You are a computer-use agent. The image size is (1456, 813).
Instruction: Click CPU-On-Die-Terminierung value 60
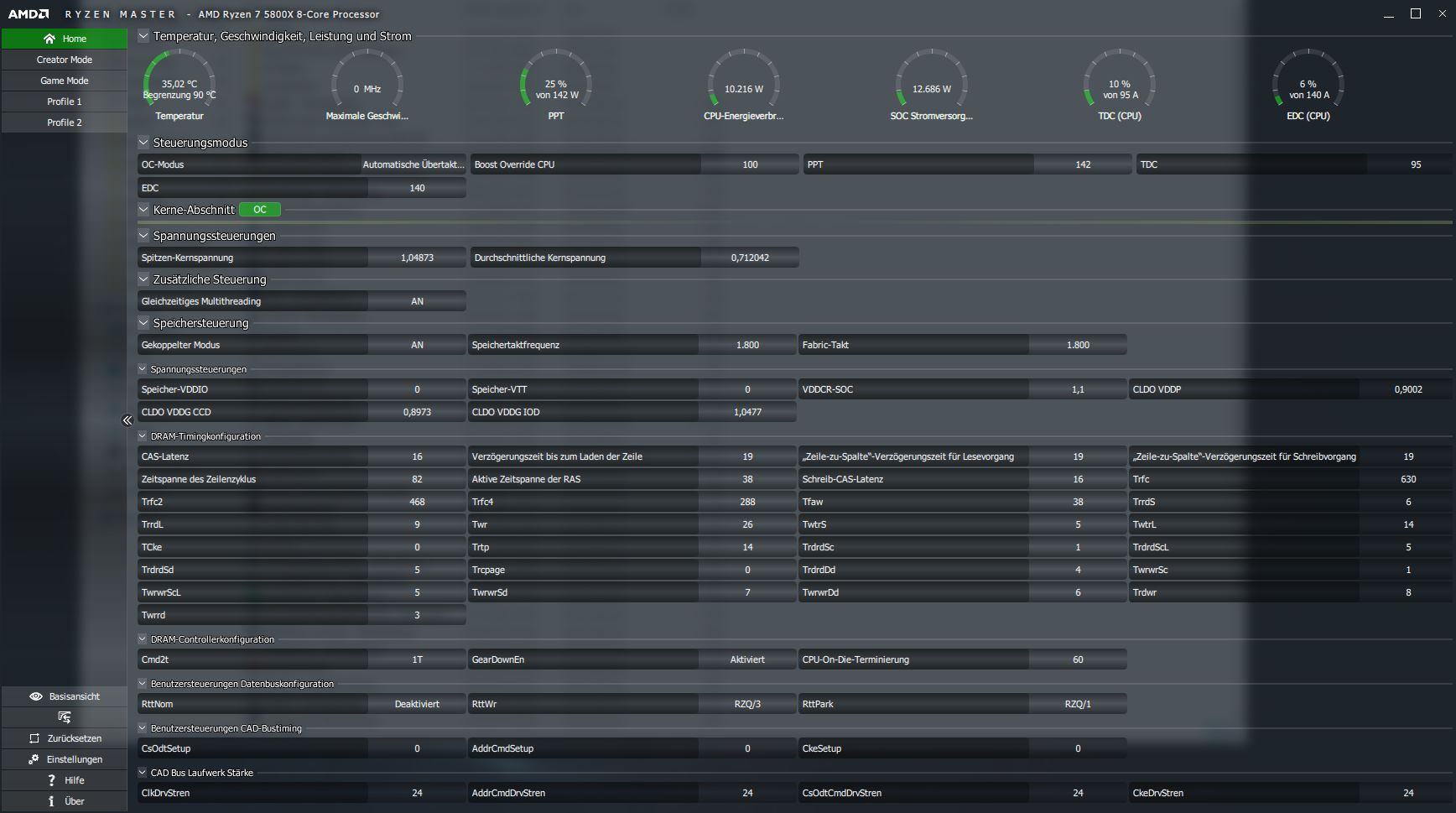pyautogui.click(x=1078, y=659)
